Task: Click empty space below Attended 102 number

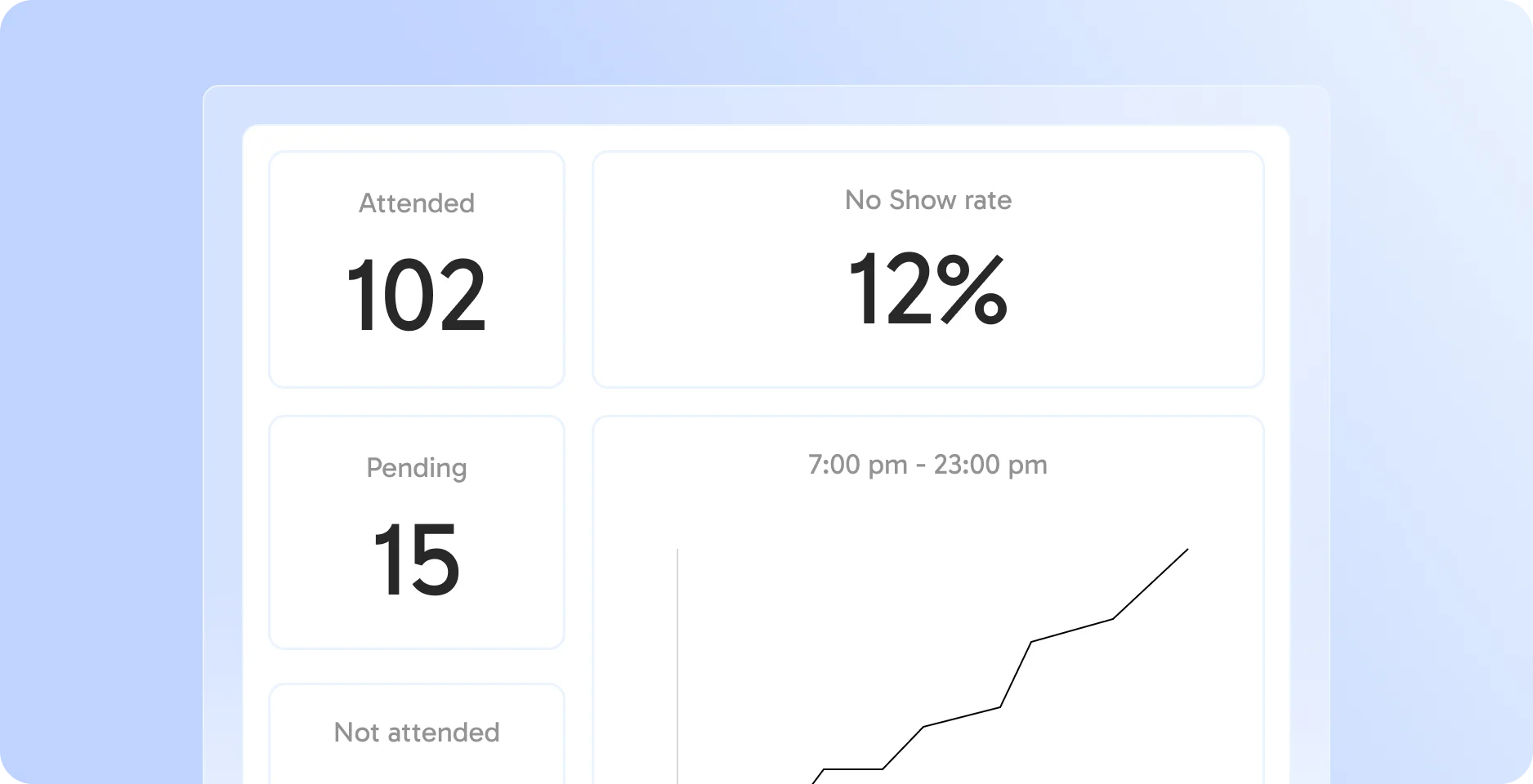Action: [x=416, y=363]
